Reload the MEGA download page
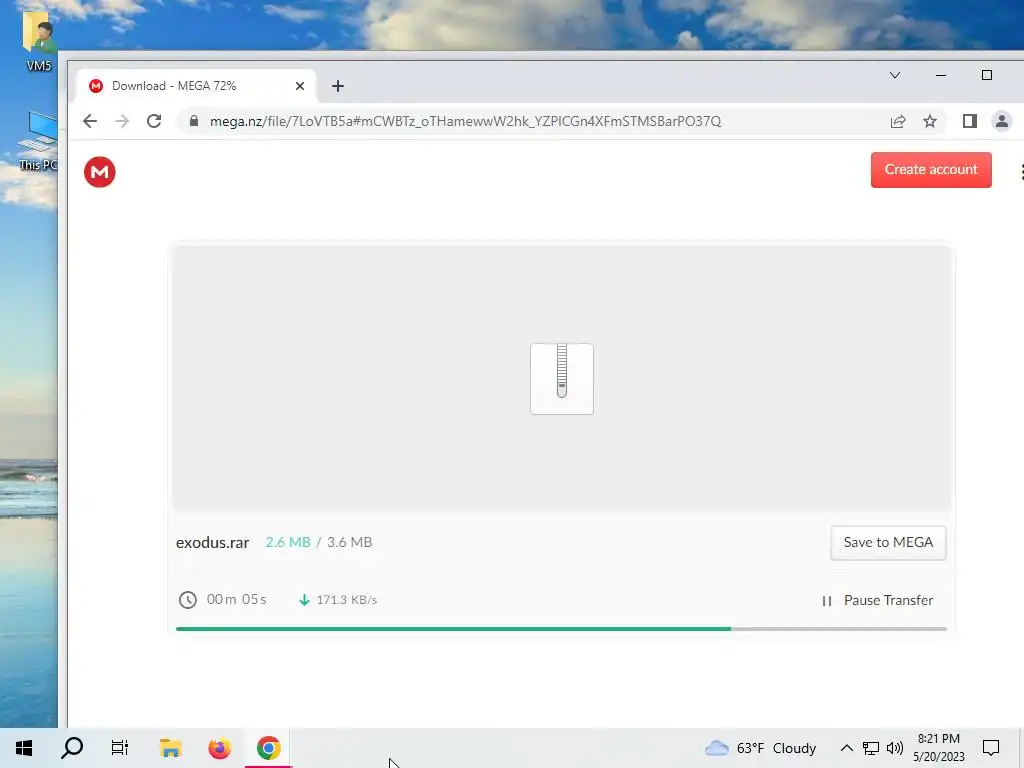The width and height of the screenshot is (1024, 768). 154,121
